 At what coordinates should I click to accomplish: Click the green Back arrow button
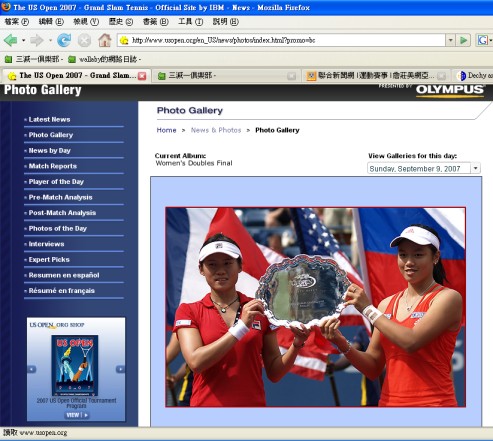10,40
